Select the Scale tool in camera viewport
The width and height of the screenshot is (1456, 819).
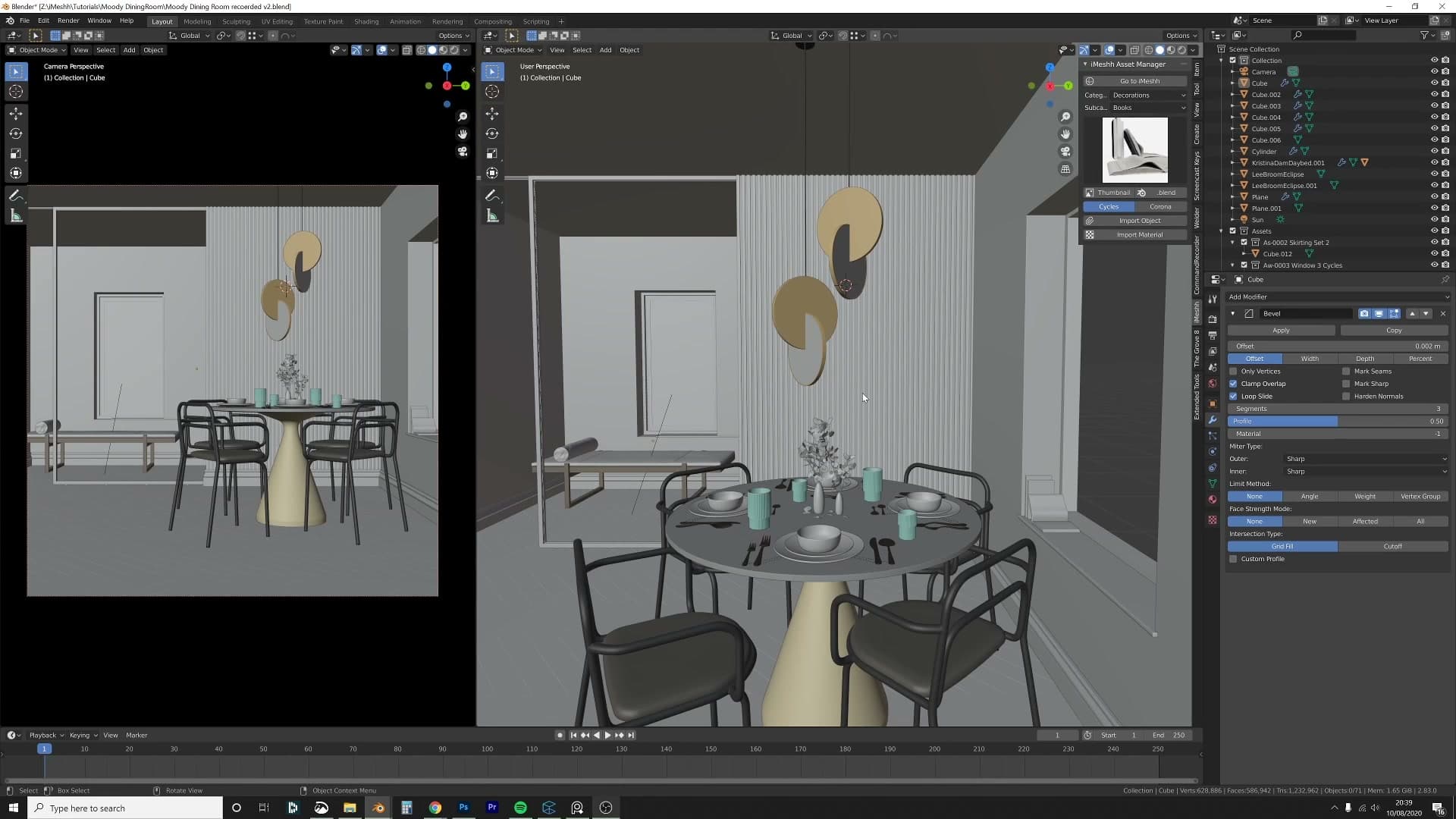(16, 153)
